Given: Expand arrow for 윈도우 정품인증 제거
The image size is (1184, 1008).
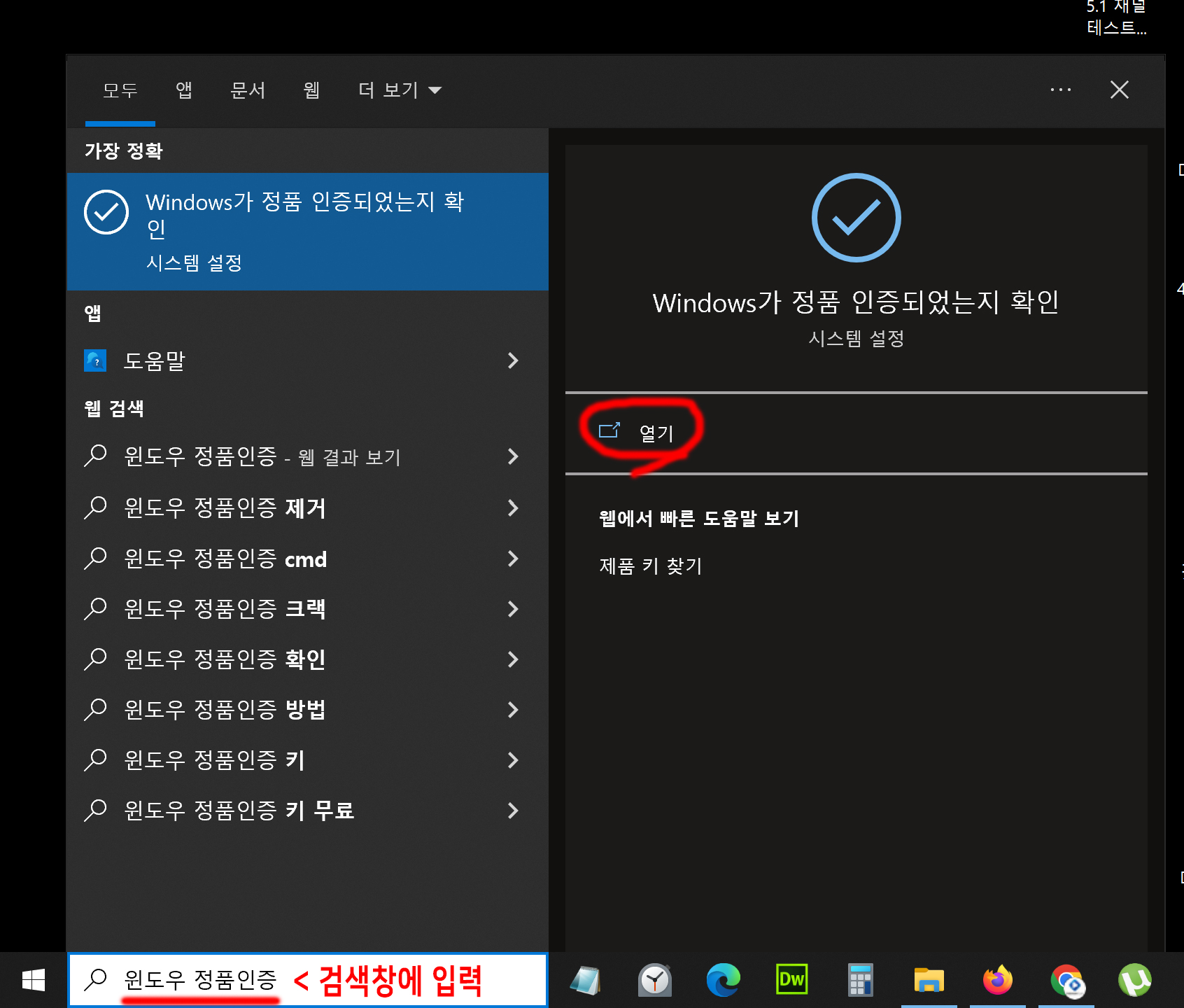Looking at the screenshot, I should [513, 507].
